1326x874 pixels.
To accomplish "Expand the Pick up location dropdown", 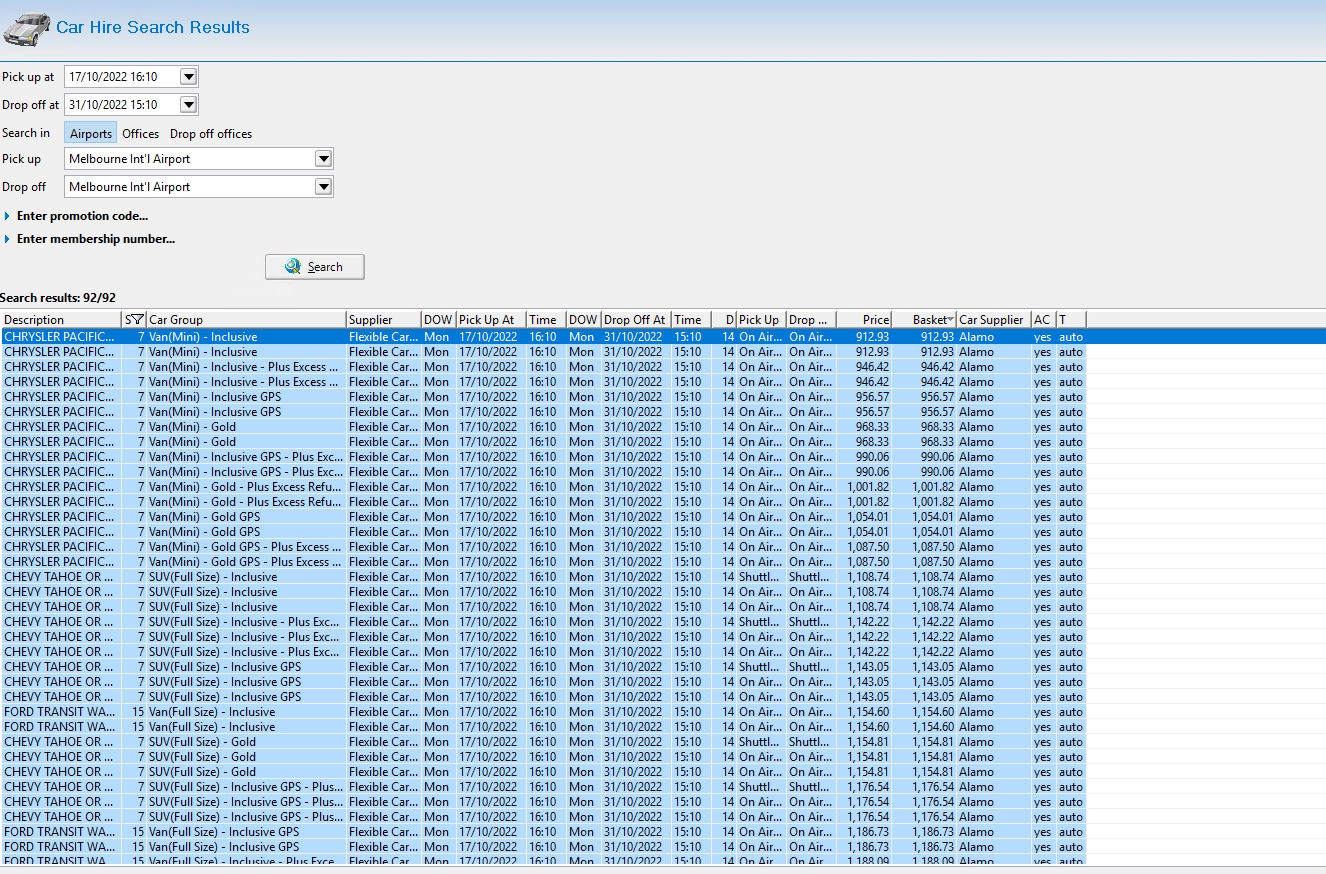I will 323,159.
